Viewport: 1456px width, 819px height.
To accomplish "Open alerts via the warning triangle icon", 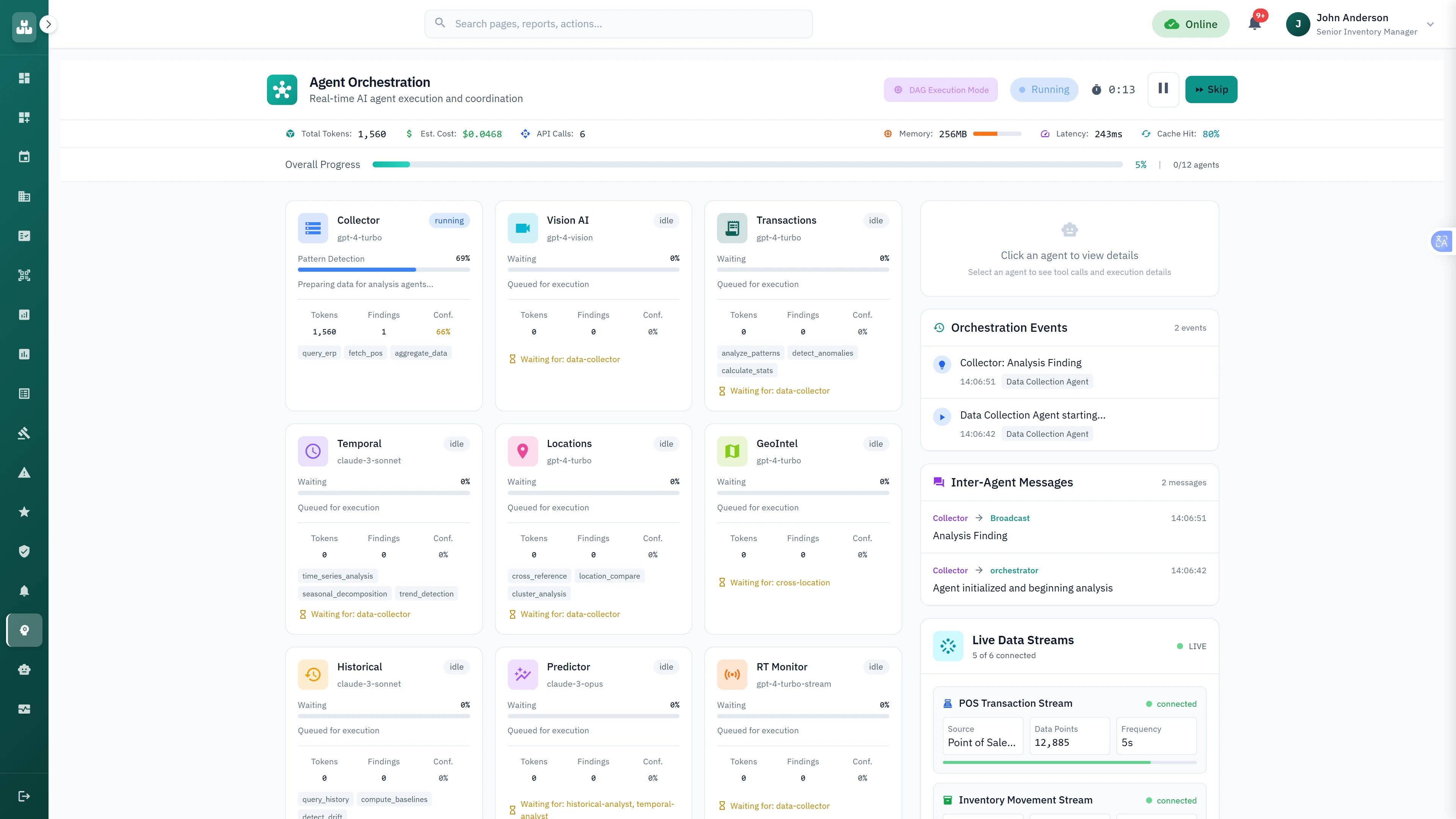I will coord(24,472).
